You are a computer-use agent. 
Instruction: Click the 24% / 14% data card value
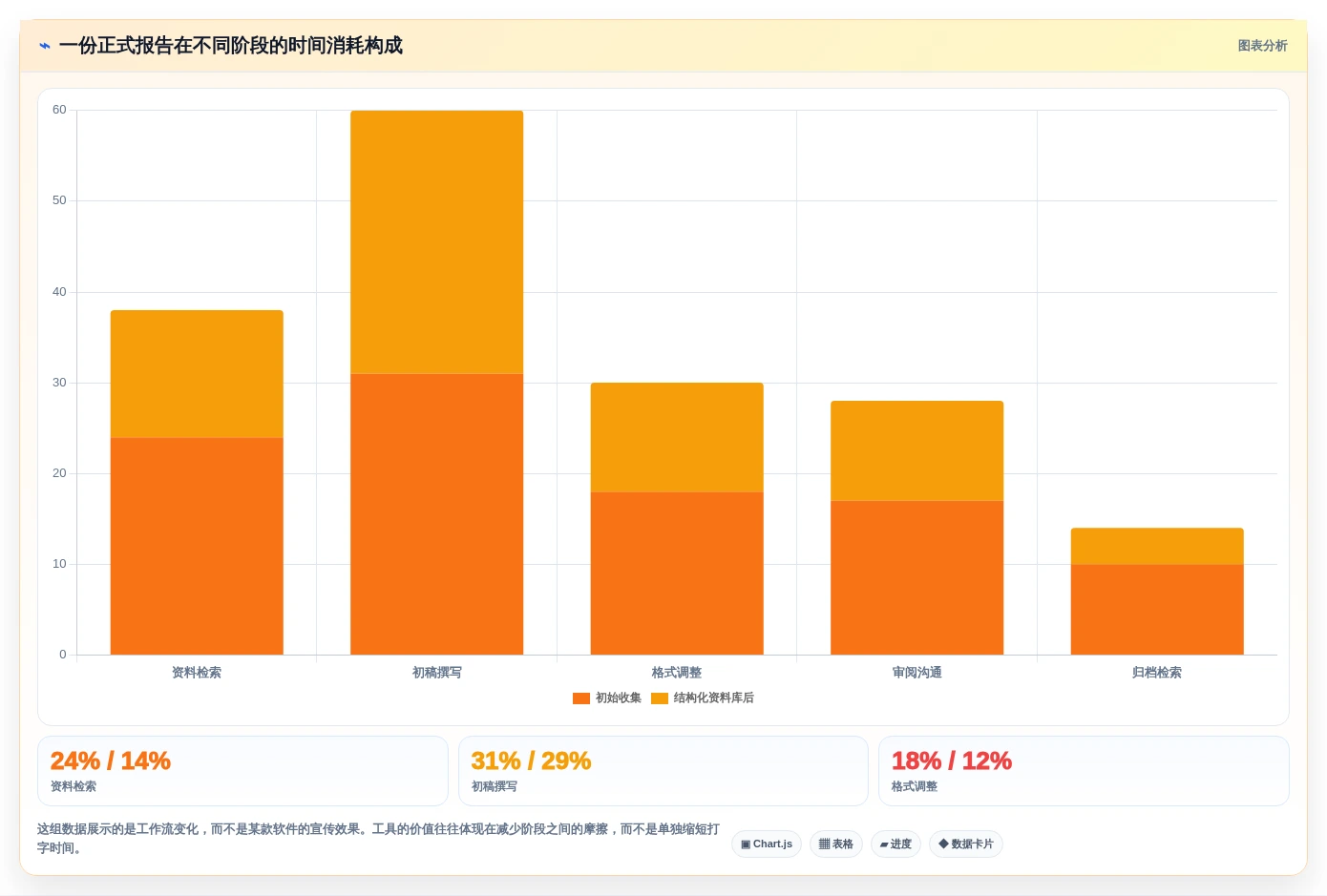click(x=111, y=761)
